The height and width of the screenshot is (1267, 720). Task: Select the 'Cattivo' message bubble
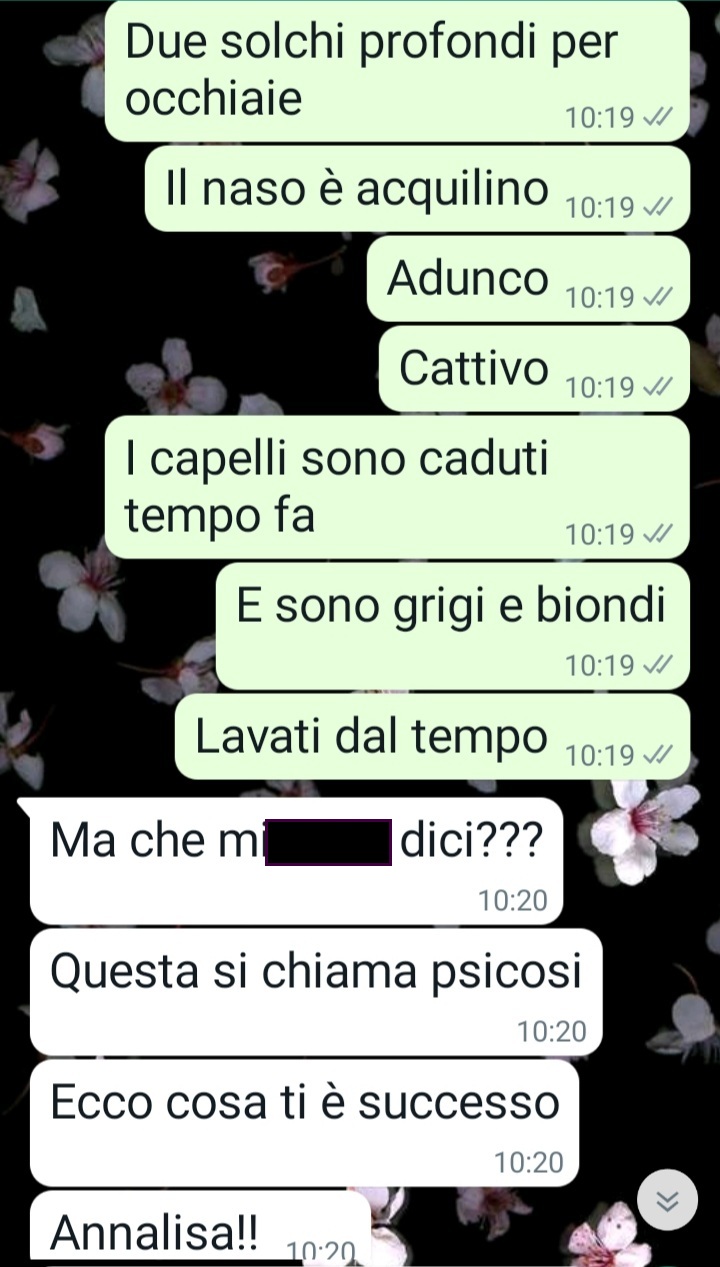[534, 369]
